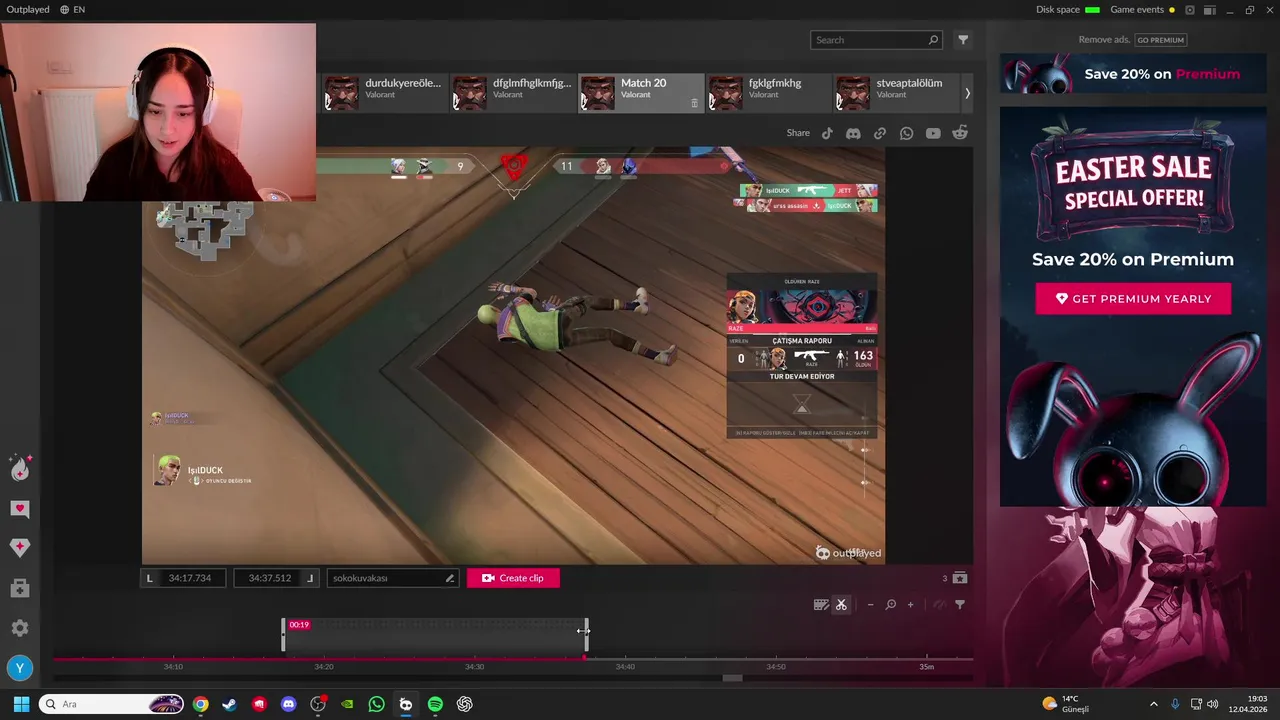Edit clip name with pencil icon
The height and width of the screenshot is (720, 1280).
click(450, 578)
